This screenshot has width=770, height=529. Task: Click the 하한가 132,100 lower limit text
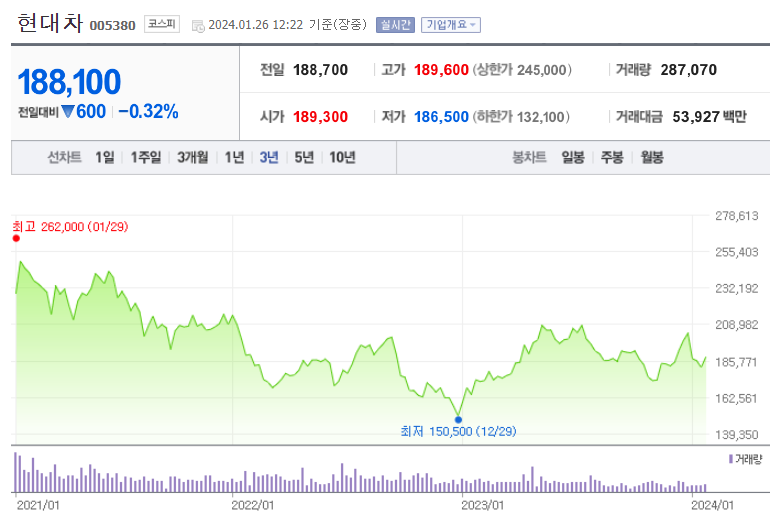pyautogui.click(x=521, y=117)
